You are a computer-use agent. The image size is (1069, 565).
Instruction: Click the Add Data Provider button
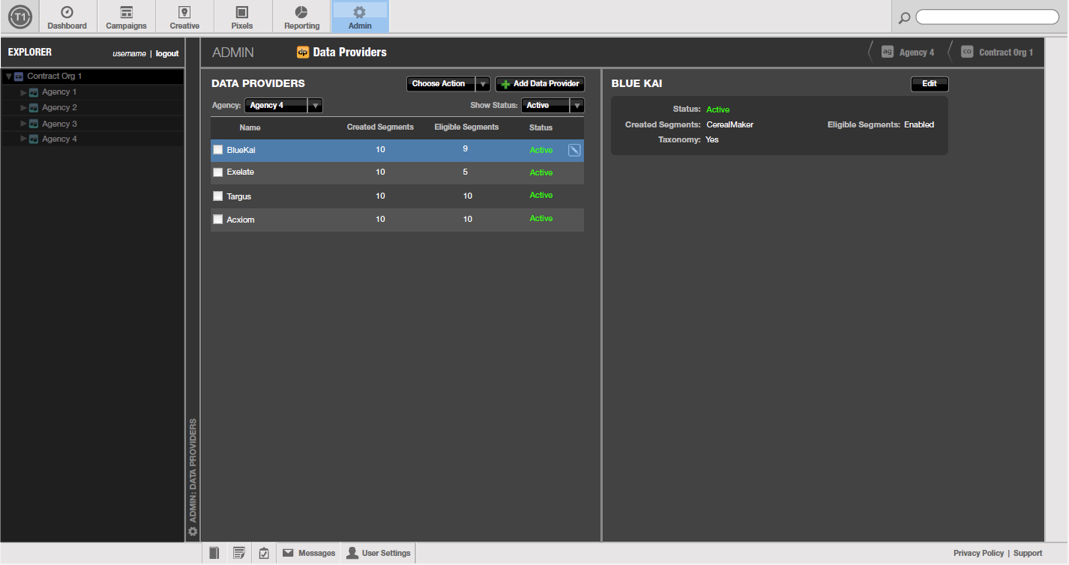coord(540,84)
